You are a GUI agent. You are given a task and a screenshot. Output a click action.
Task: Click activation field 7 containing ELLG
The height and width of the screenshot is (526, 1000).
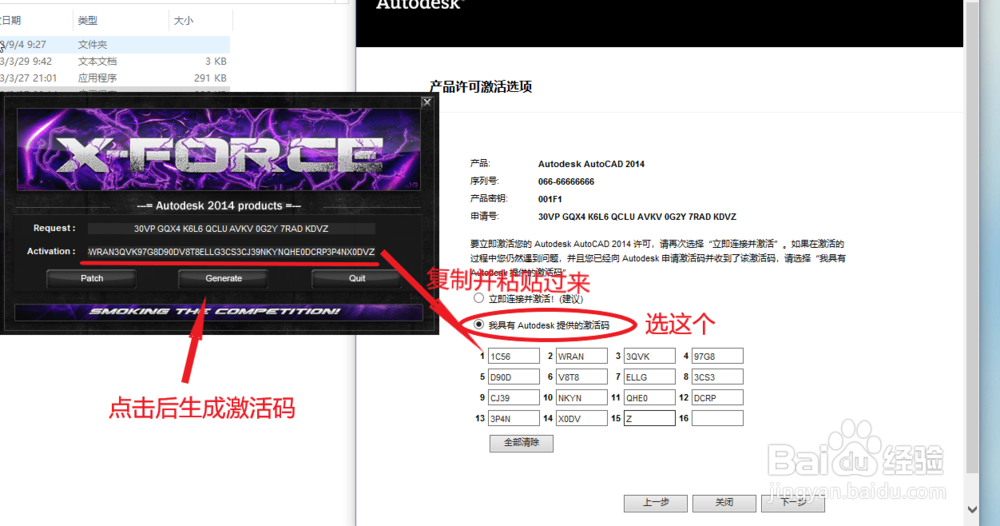649,377
